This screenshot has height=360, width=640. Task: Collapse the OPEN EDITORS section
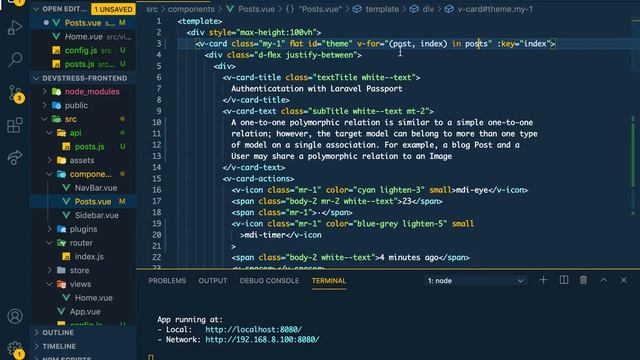point(64,9)
